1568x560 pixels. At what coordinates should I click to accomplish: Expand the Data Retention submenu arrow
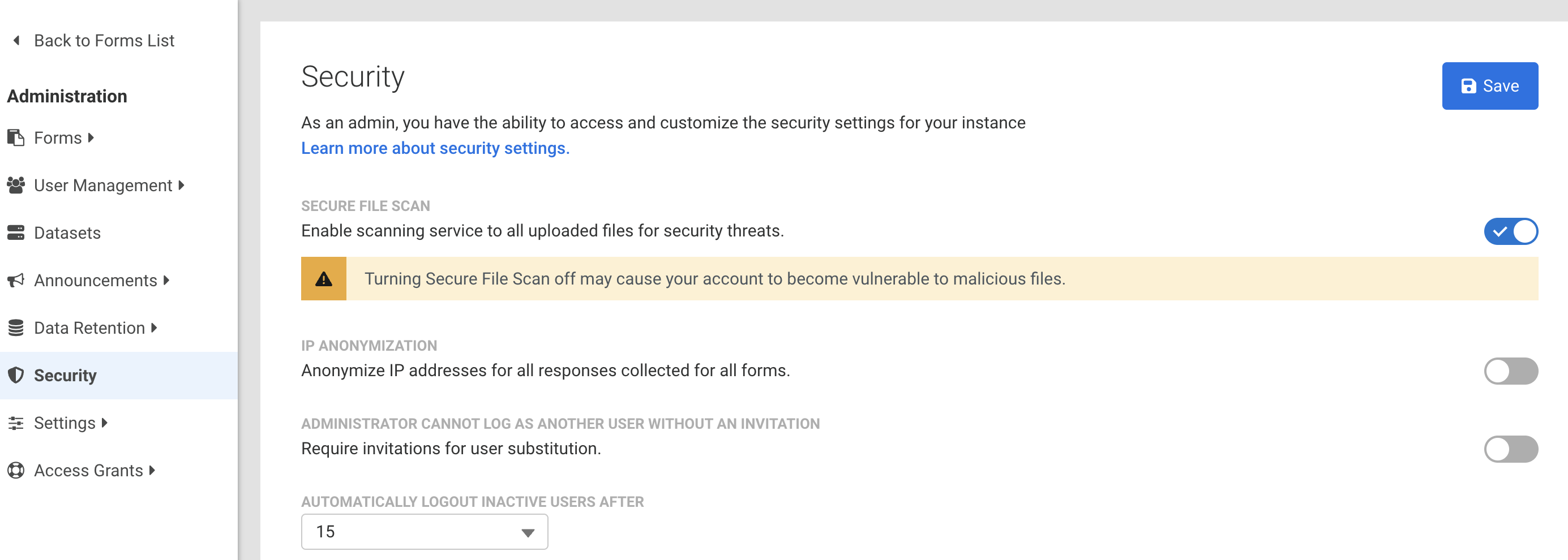click(154, 328)
